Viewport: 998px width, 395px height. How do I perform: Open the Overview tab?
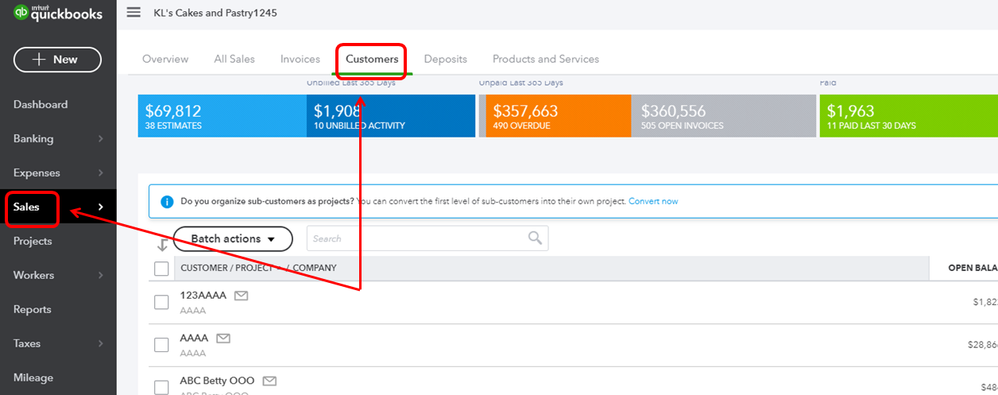[x=165, y=59]
